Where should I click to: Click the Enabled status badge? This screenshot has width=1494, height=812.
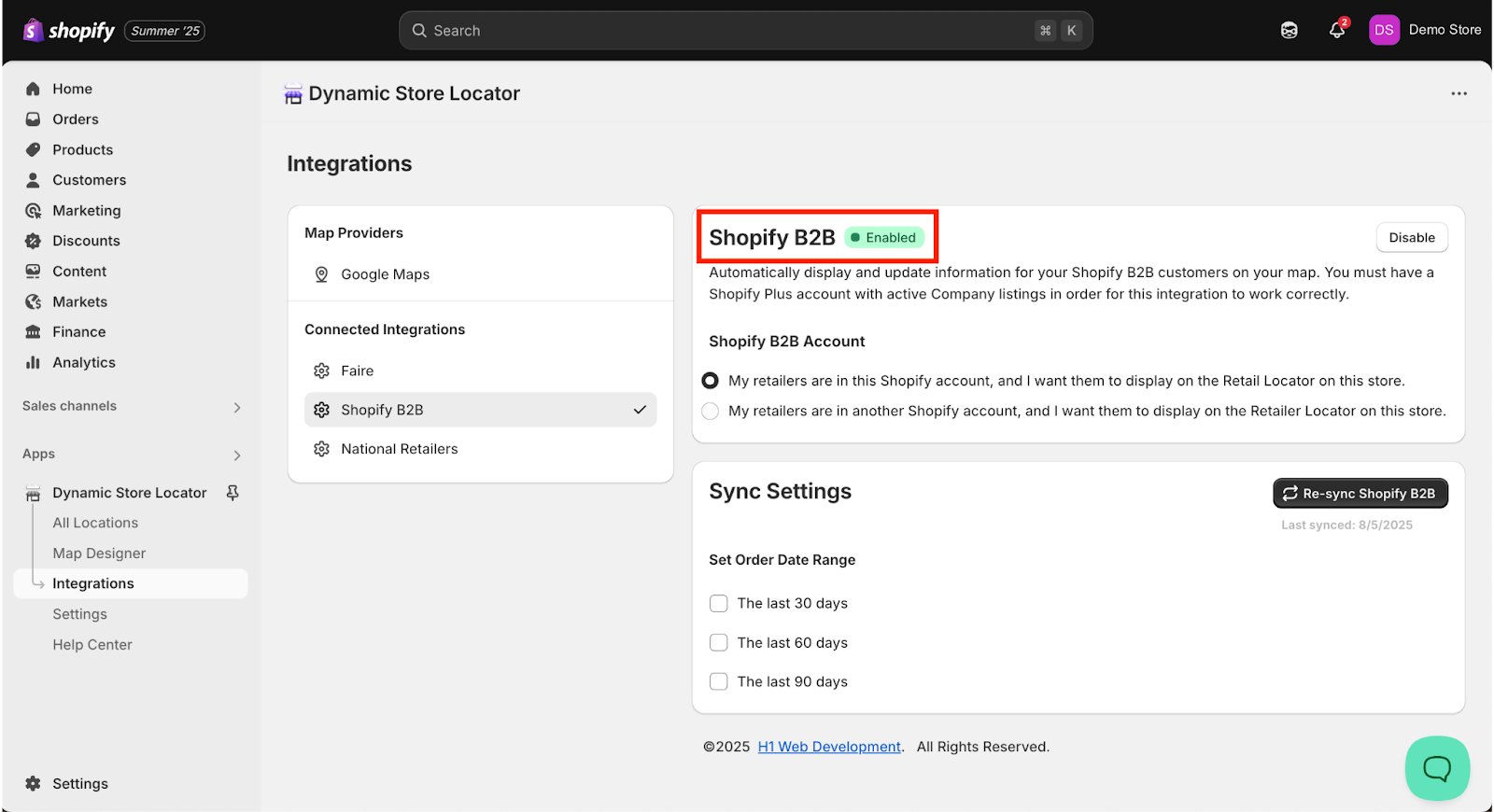click(884, 238)
